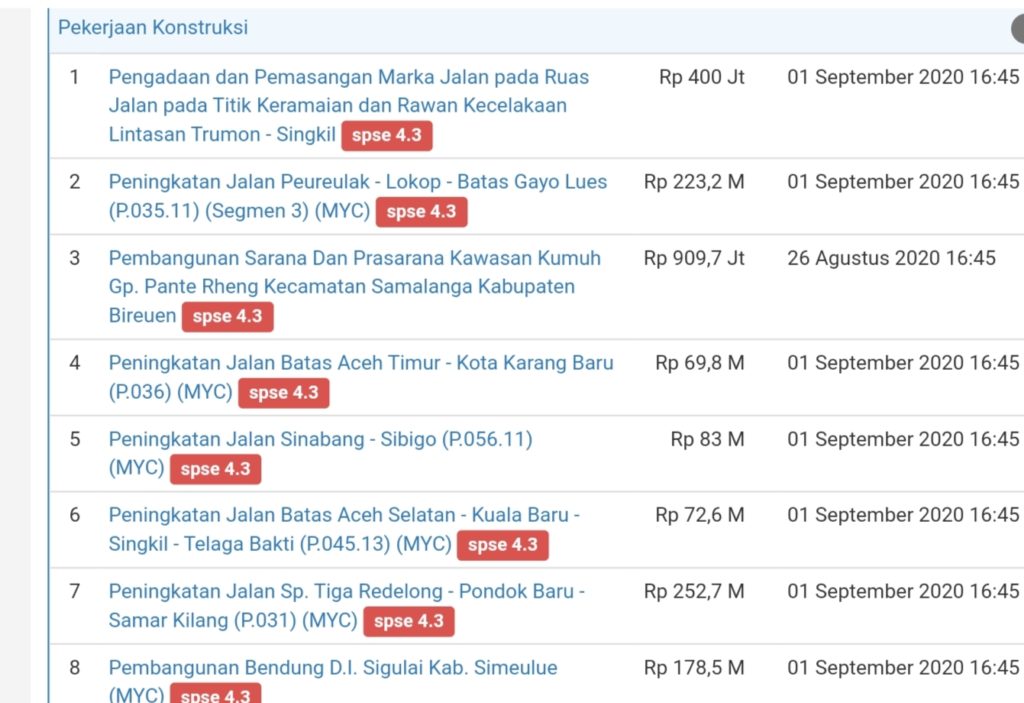Open Peningkatan Jalan Batas Aceh Selatan tender
The width and height of the screenshot is (1024, 703).
tap(344, 515)
